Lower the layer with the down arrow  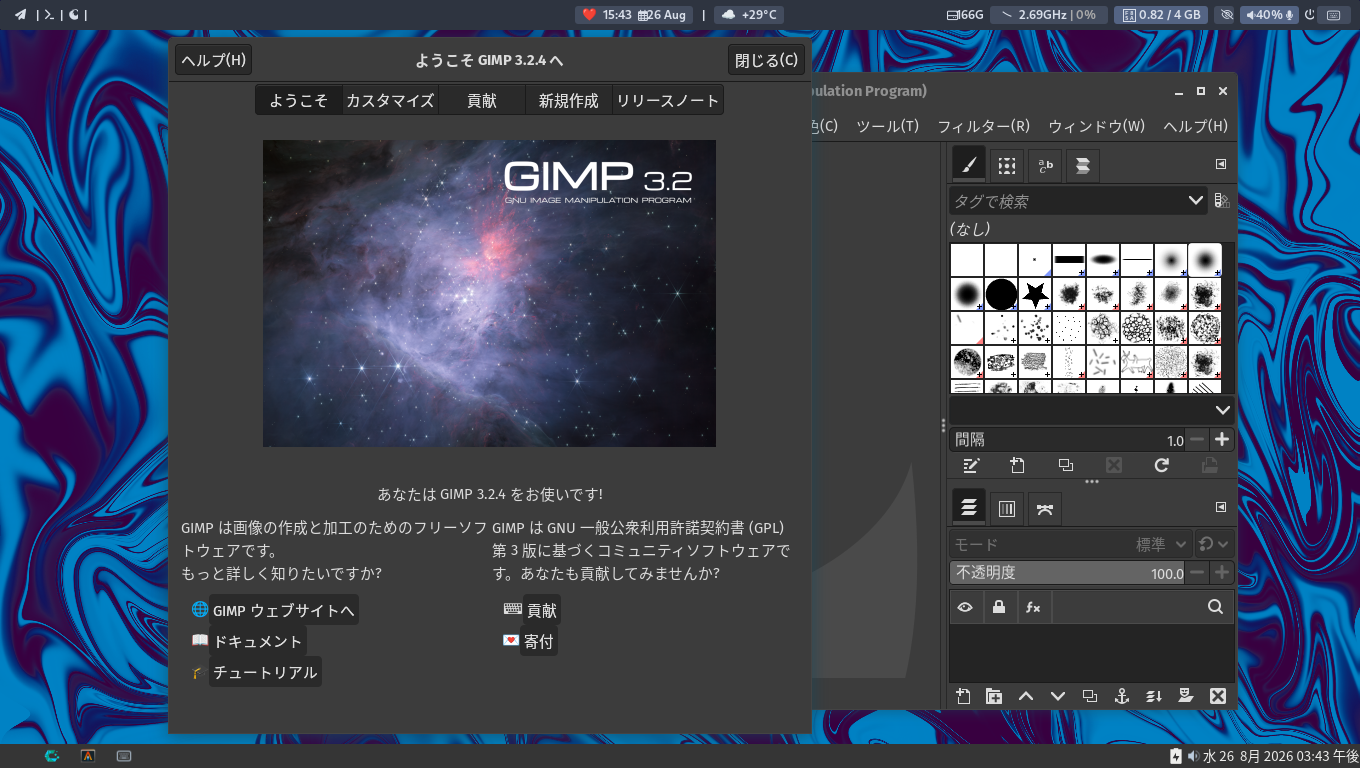(1058, 696)
